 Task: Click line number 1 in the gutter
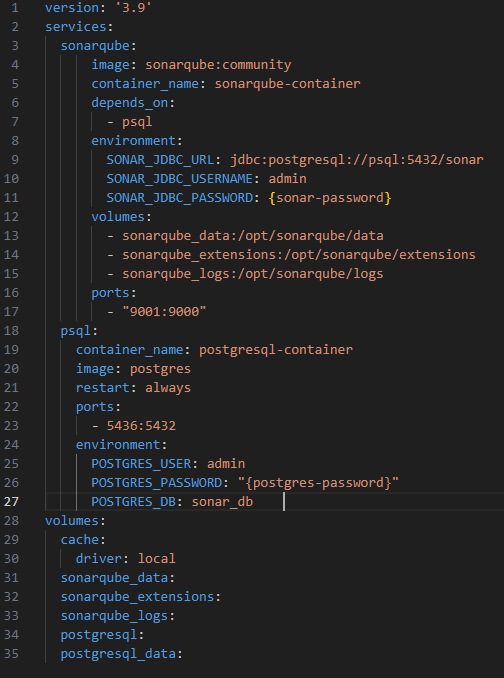[15, 8]
